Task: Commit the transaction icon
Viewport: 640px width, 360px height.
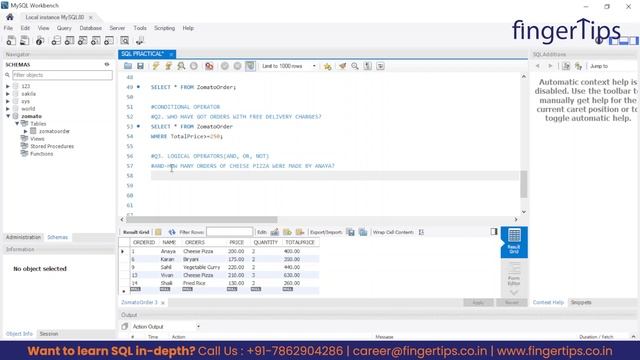Action: point(224,66)
